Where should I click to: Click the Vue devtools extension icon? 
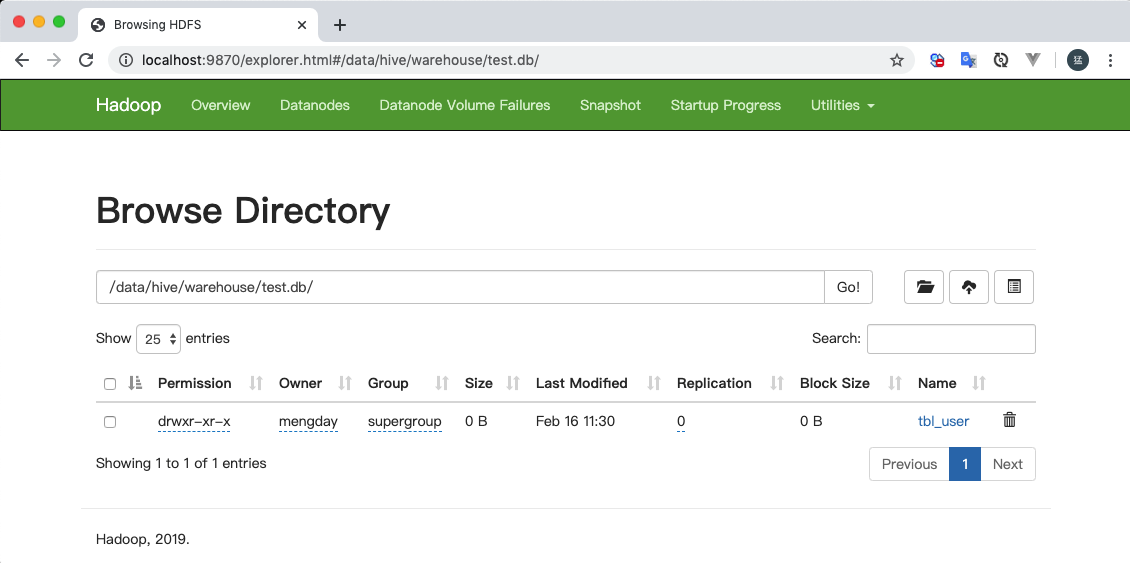click(1033, 61)
